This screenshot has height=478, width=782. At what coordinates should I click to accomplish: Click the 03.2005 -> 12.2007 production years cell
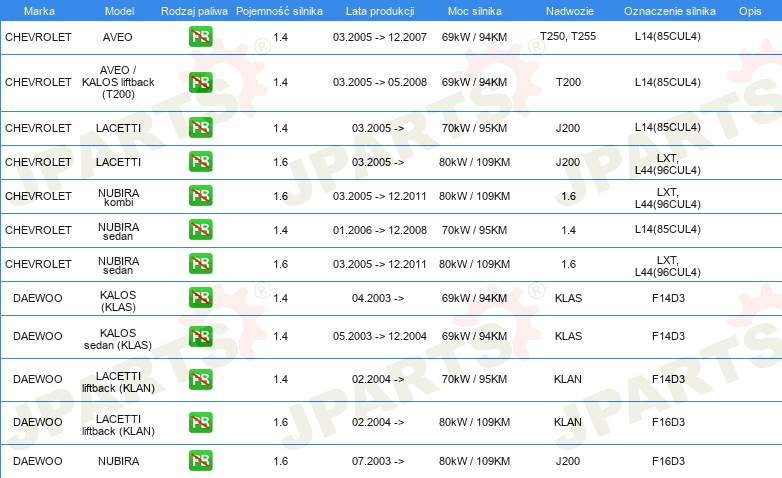[380, 37]
